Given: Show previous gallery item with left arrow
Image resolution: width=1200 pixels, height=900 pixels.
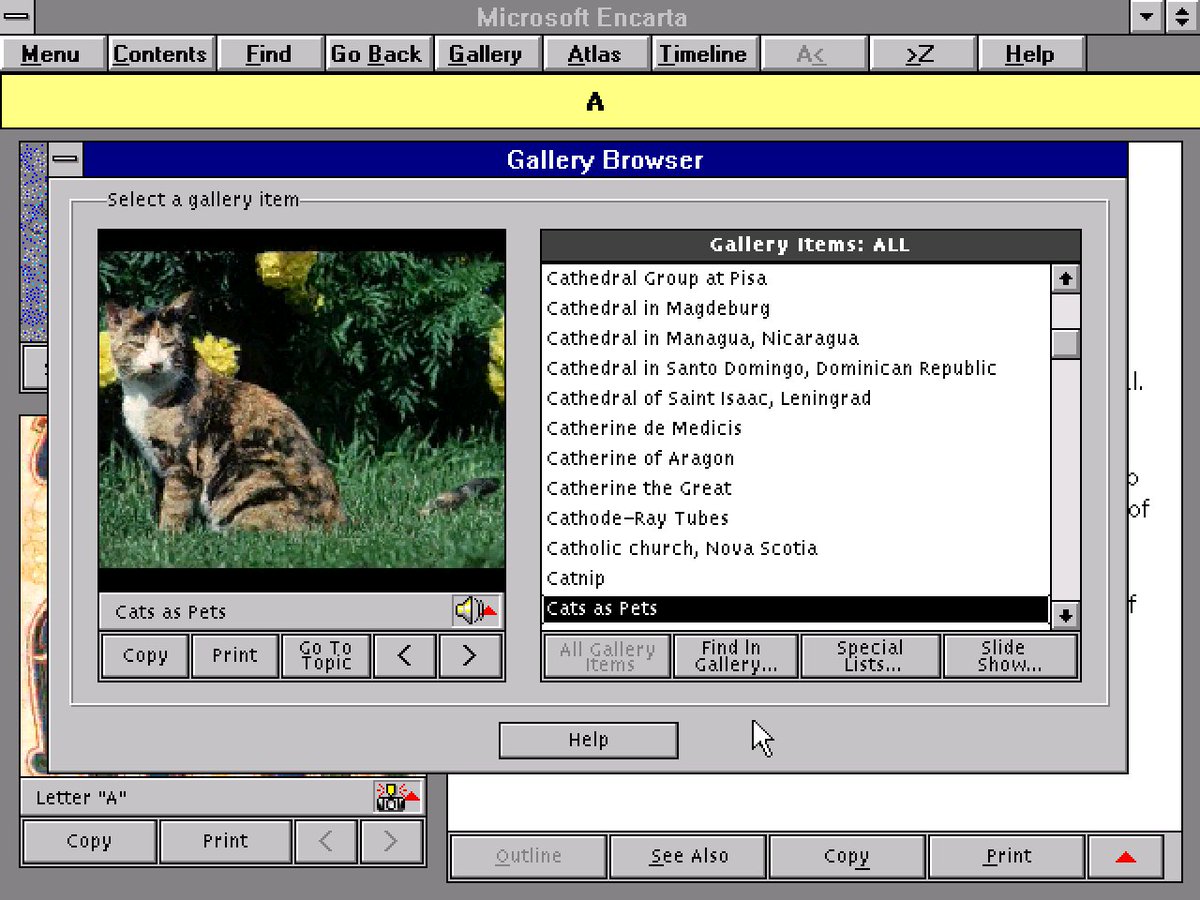Looking at the screenshot, I should pos(404,656).
